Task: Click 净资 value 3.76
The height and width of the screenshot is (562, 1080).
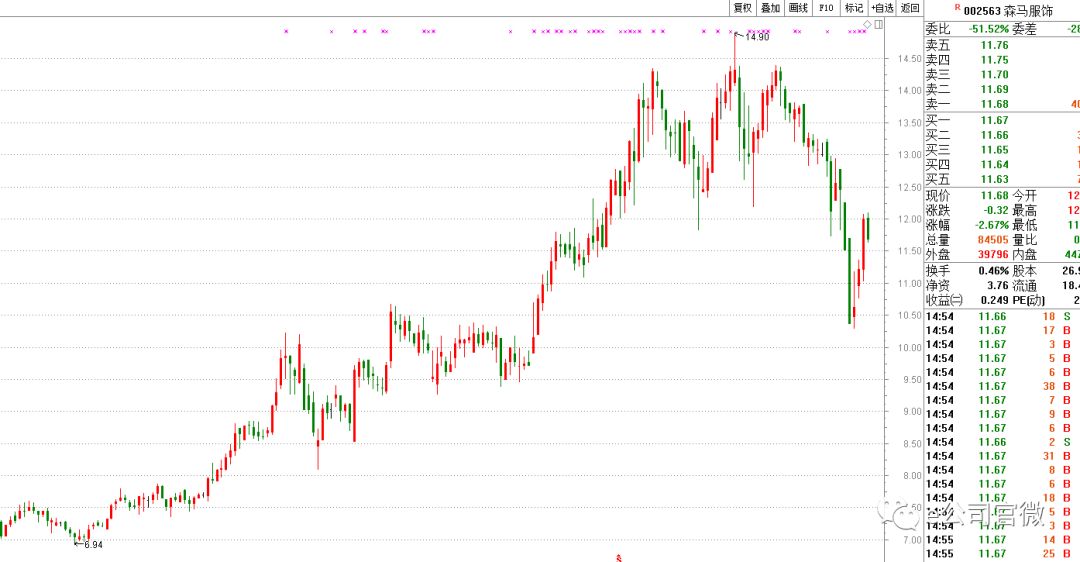Action: 998,285
